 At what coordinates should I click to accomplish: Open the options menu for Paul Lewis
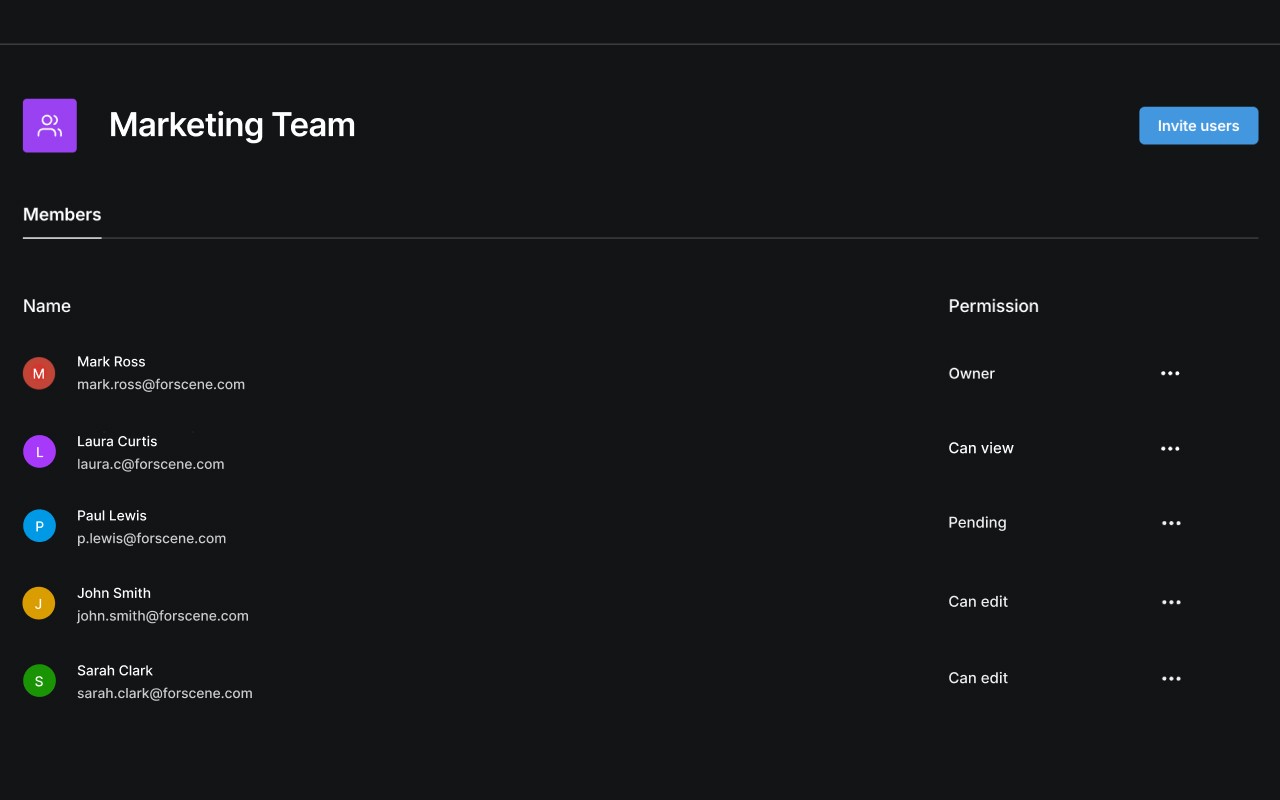pos(1170,522)
